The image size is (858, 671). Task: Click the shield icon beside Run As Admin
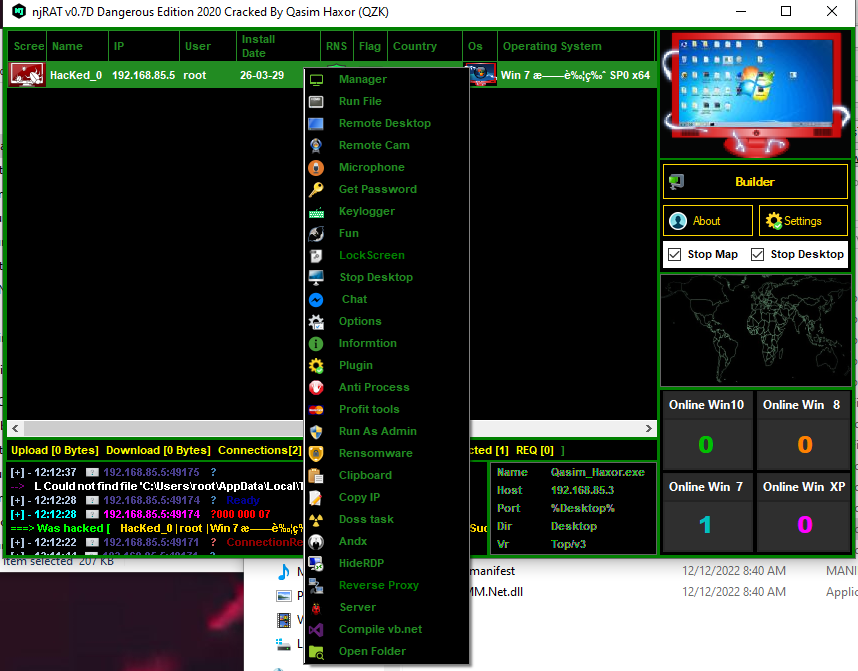[316, 432]
